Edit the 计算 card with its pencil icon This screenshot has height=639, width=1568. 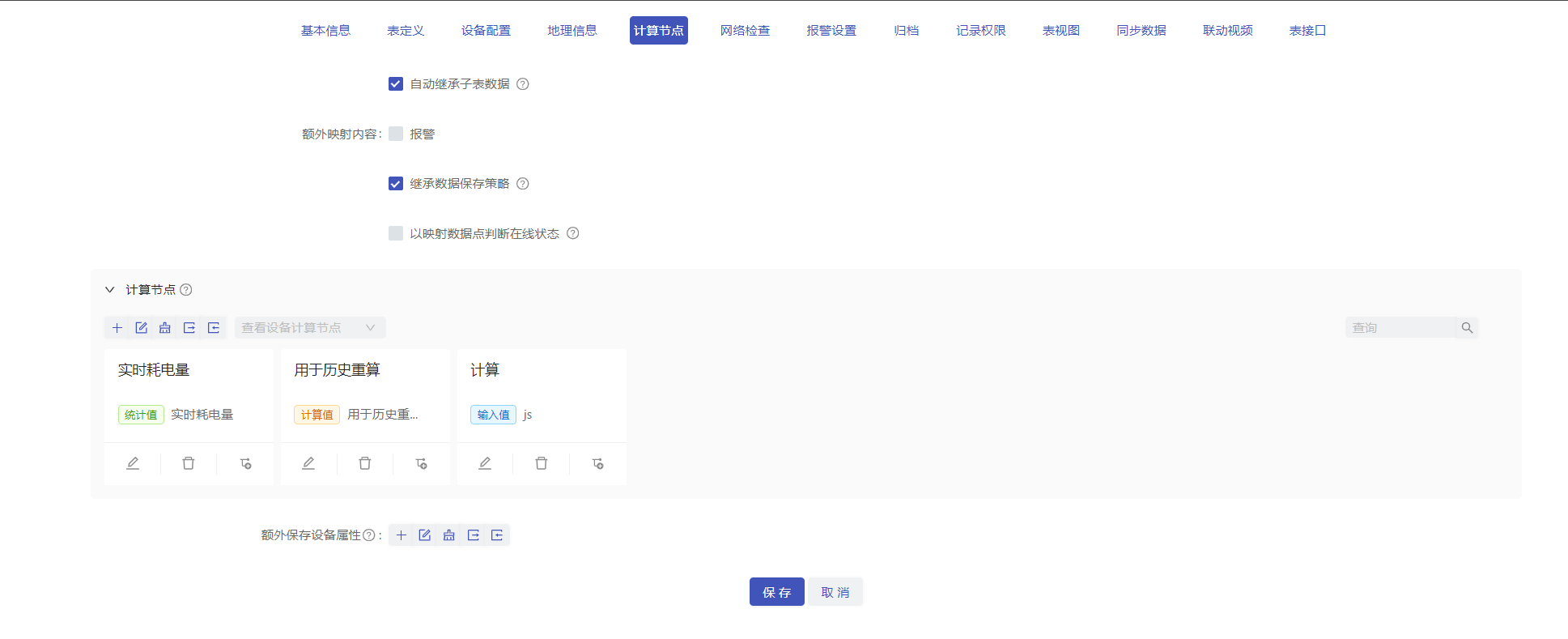point(485,463)
